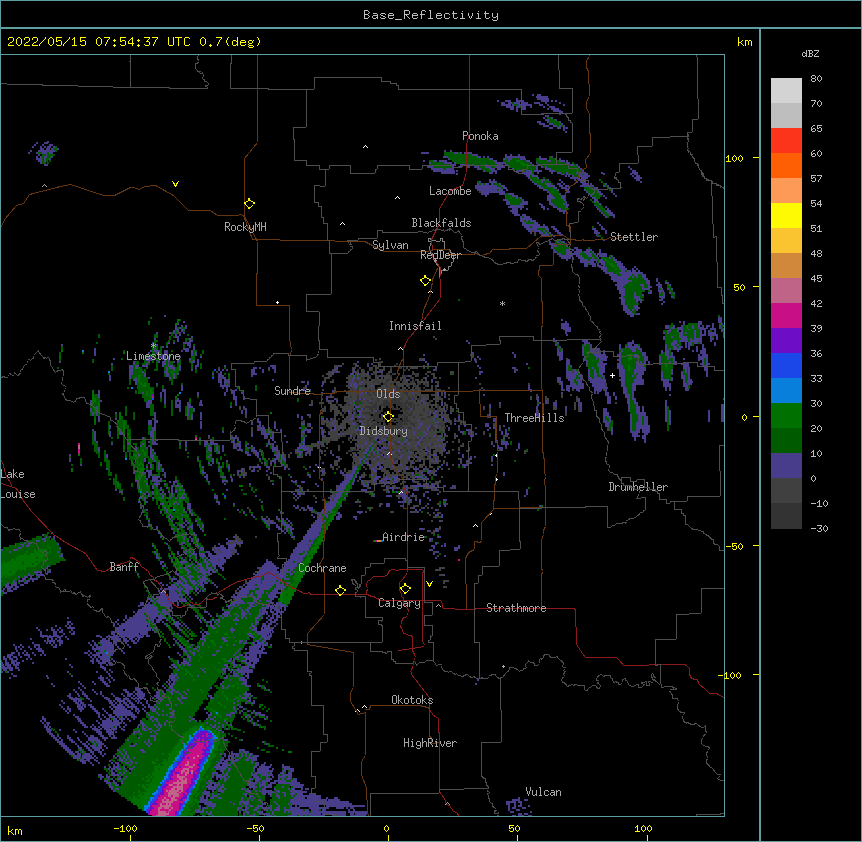
Task: Pick the mauve swatch between 45 and 42
Action: 786,291
